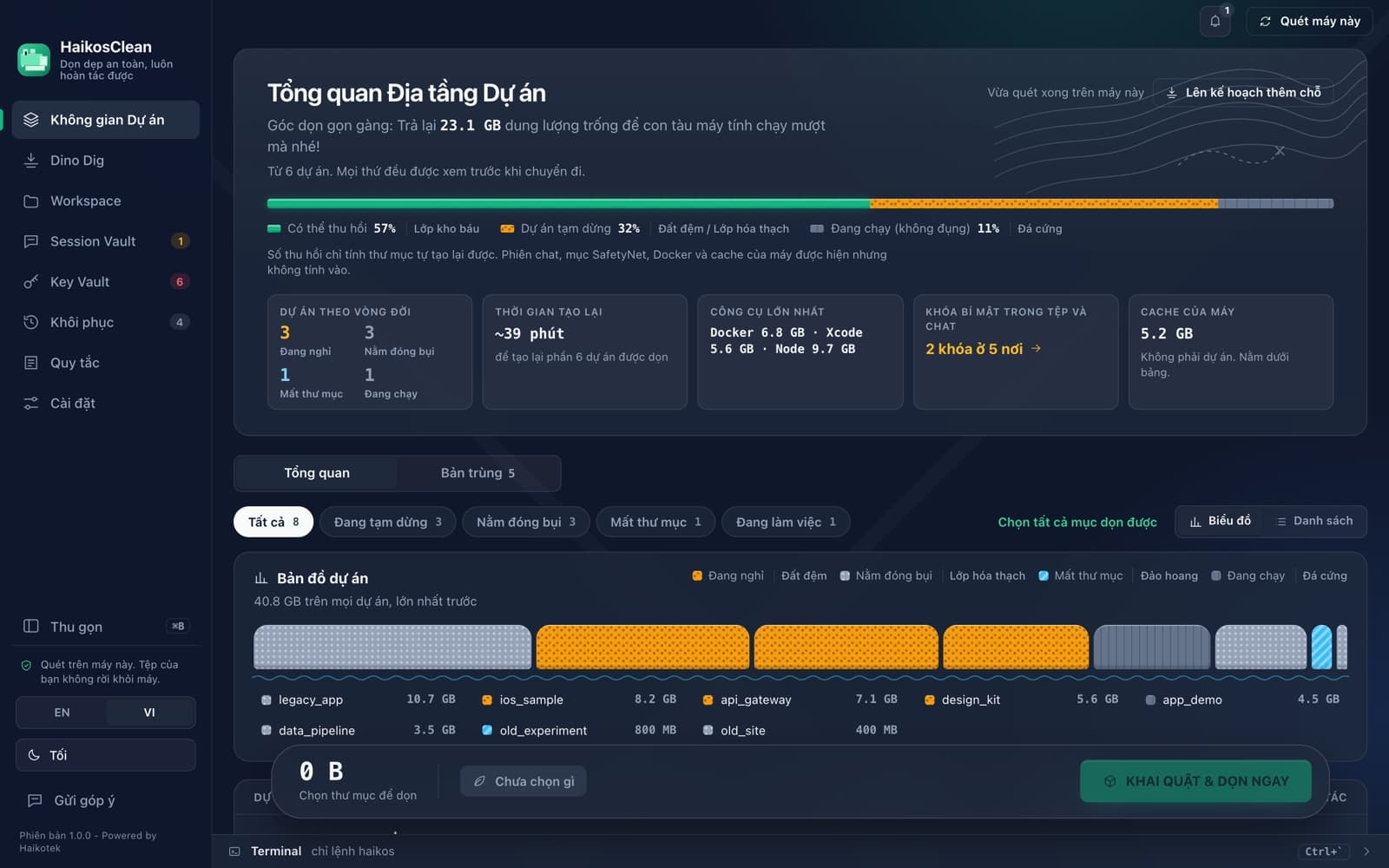Select the api_gateway project entry
This screenshot has width=1389, height=868.
[x=800, y=700]
